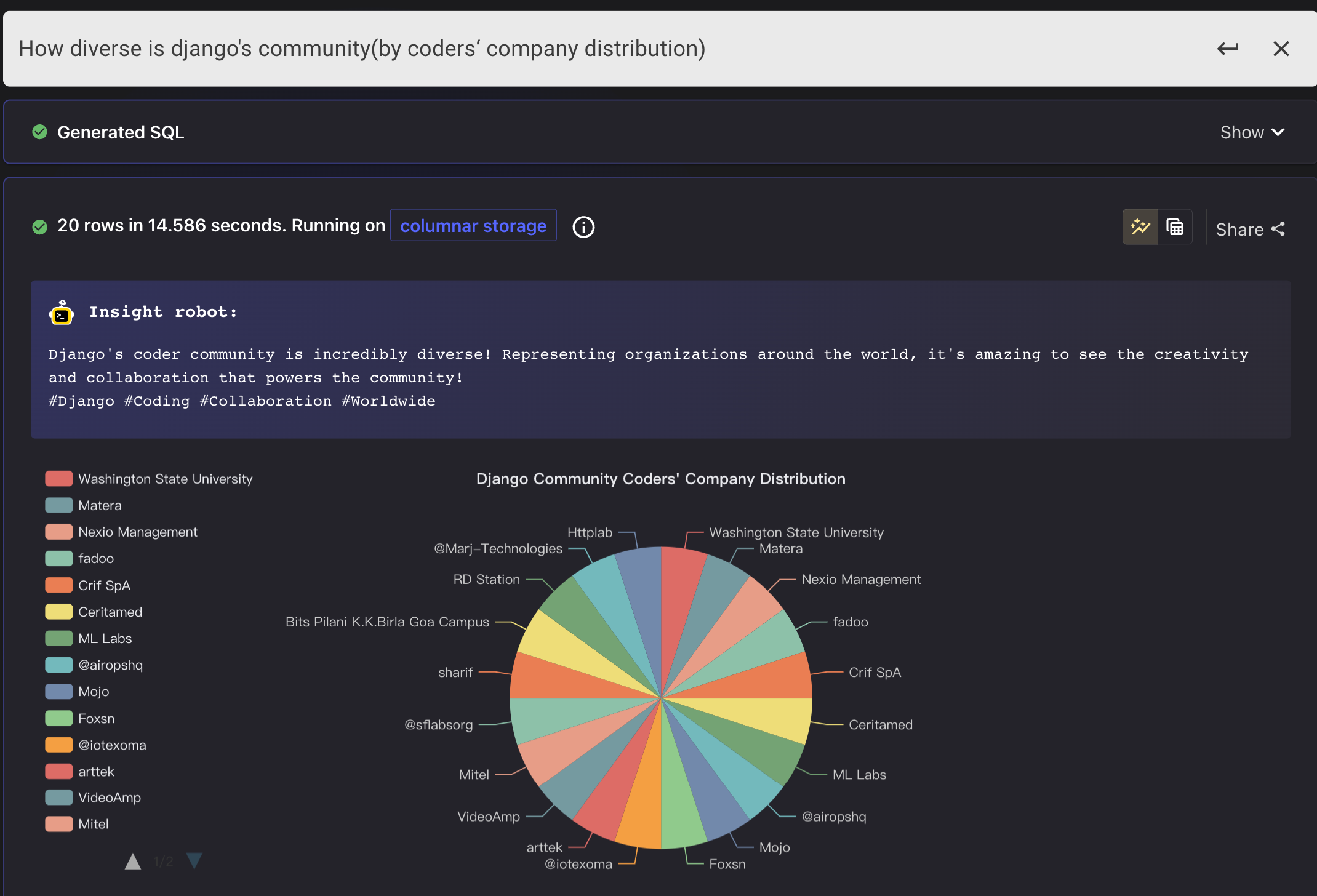
Task: Click the Bits Pilani K.K.Birla Goa Campus label
Action: (387, 622)
